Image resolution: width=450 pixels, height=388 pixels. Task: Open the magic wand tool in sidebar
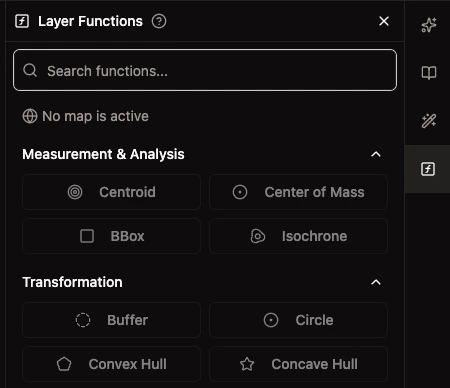click(429, 121)
